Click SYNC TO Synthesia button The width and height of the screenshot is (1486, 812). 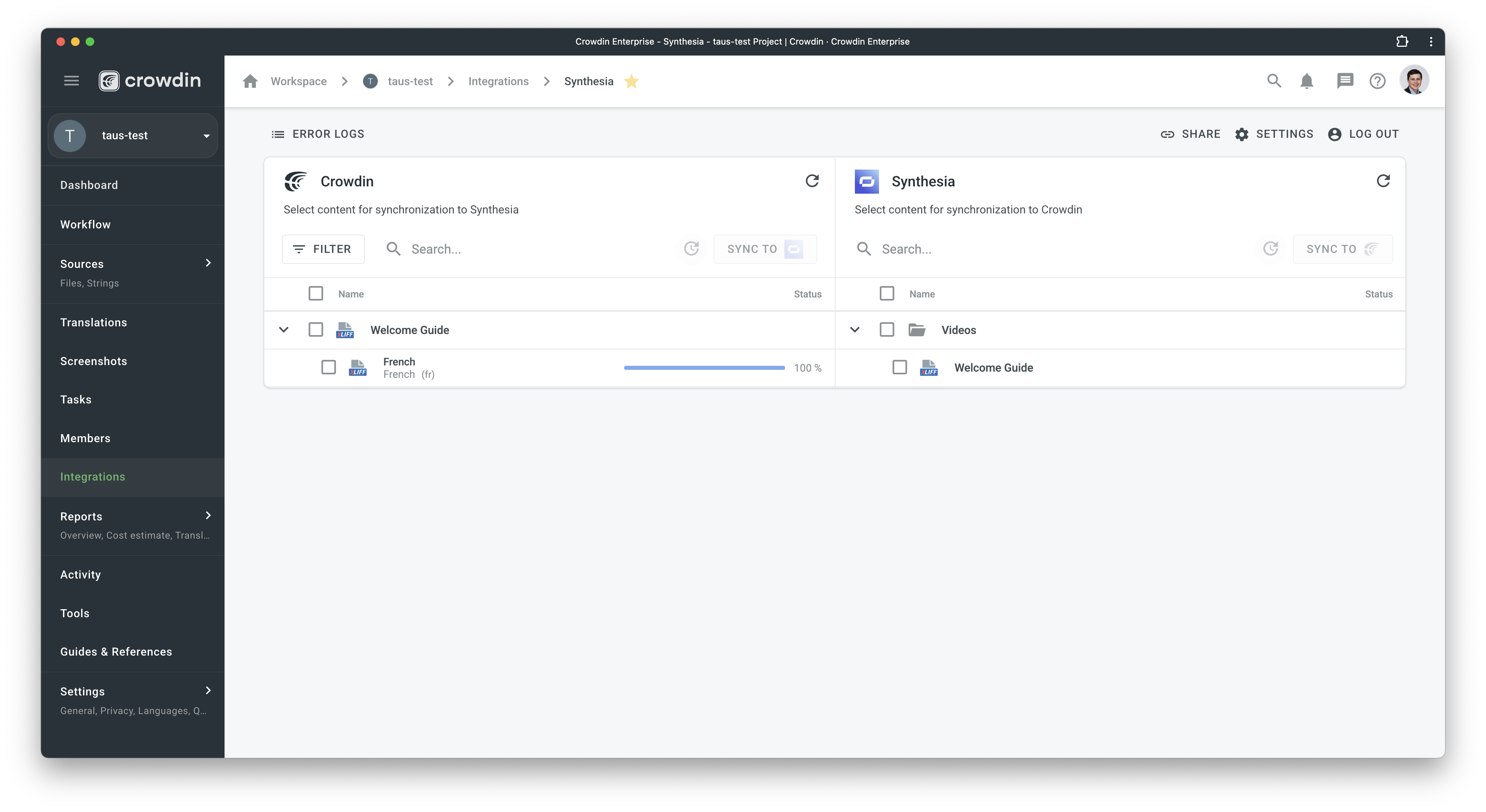point(765,249)
